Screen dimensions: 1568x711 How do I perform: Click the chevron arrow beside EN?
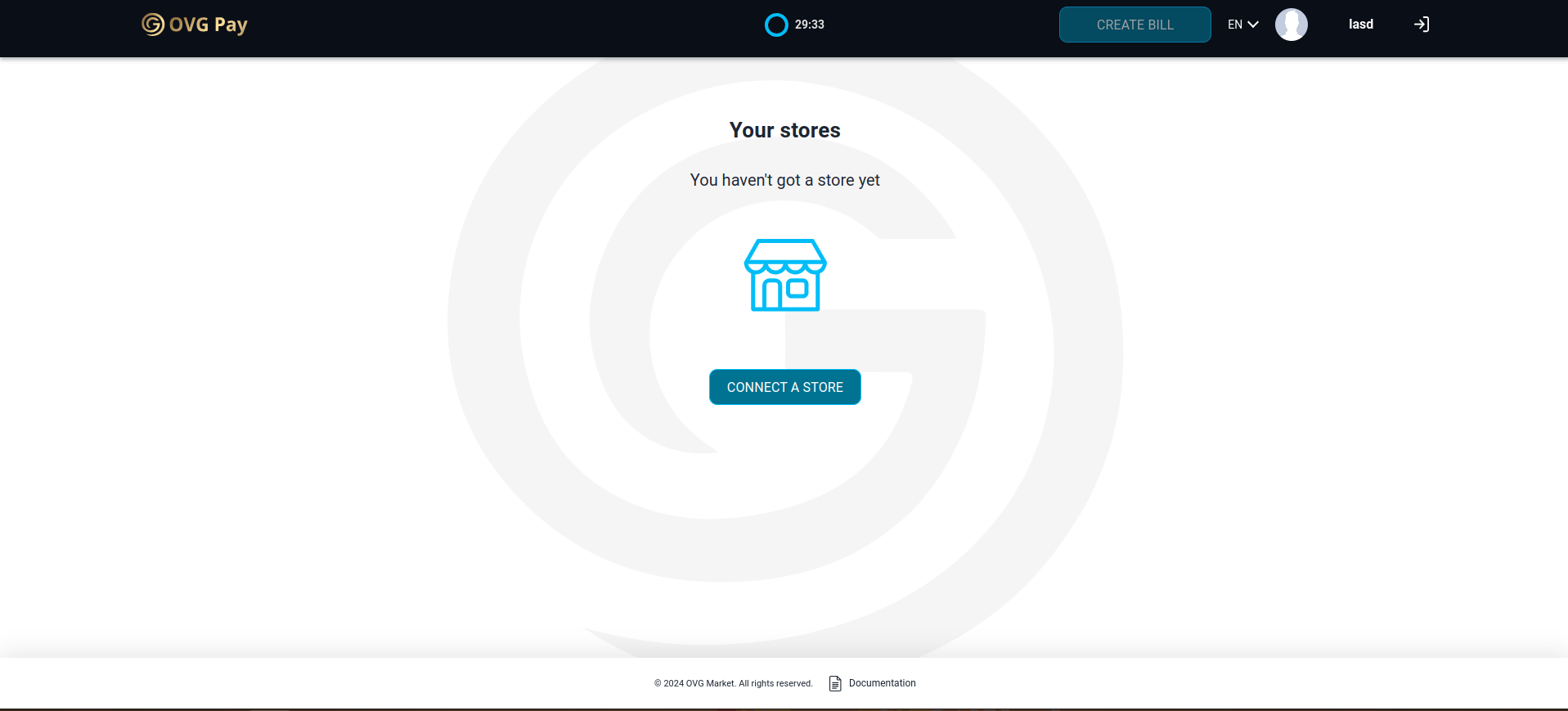[1253, 25]
